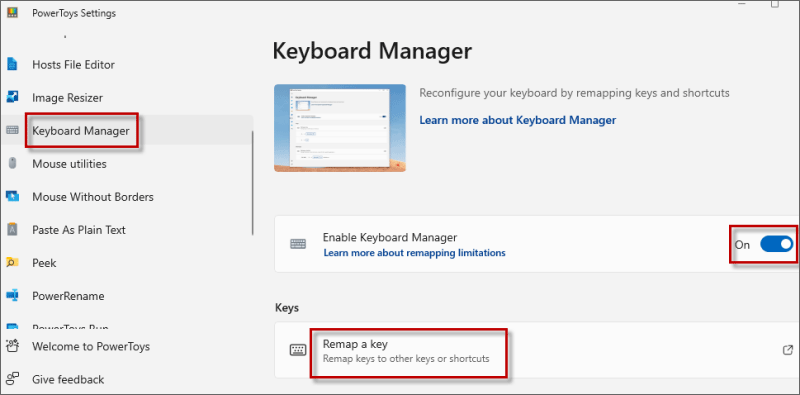Click the Peek magnifier icon
800x395 pixels.
point(12,262)
